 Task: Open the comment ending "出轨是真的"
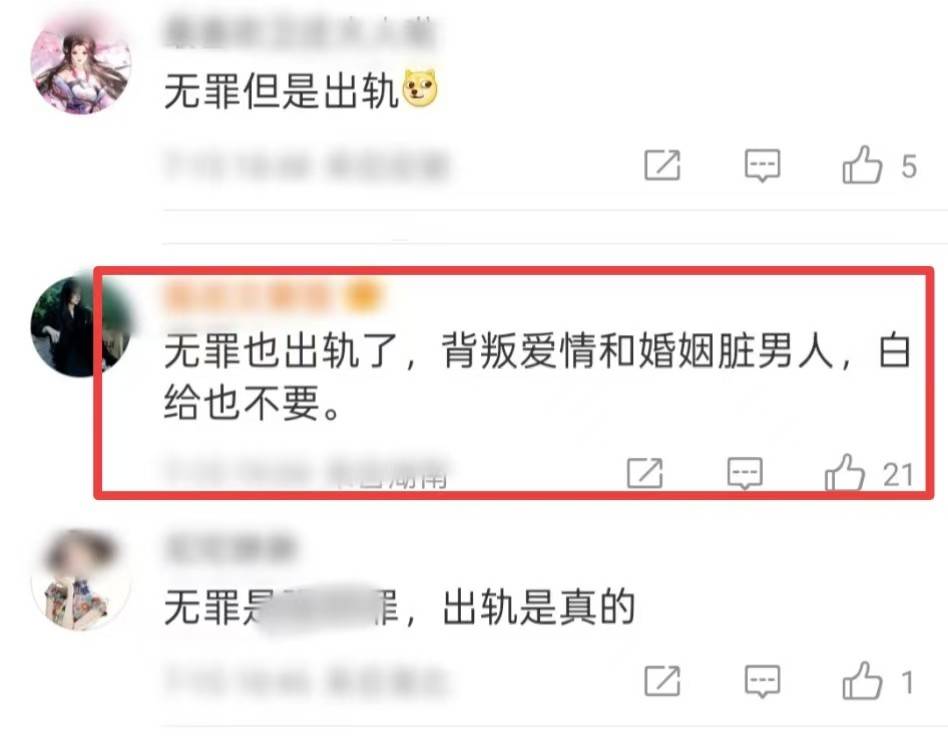pos(399,607)
